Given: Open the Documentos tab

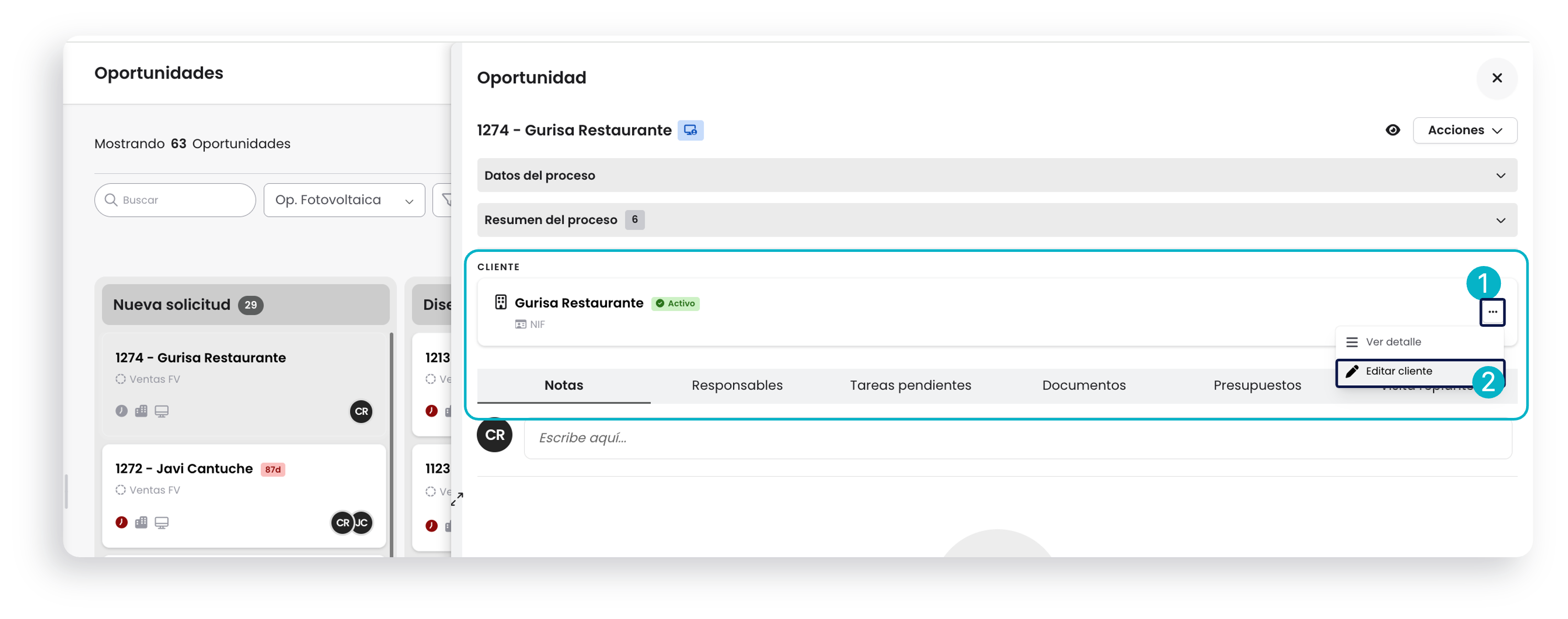Looking at the screenshot, I should click(1083, 385).
